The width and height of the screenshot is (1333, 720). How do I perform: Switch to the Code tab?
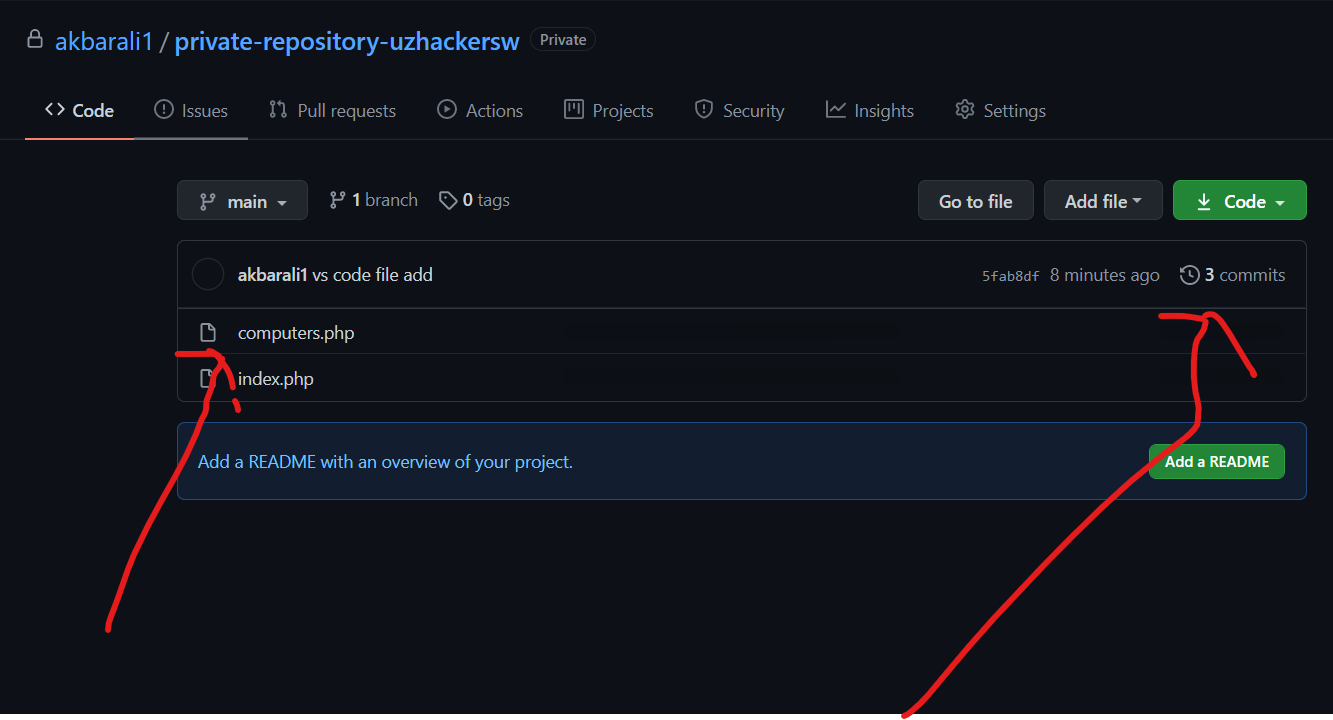(80, 111)
